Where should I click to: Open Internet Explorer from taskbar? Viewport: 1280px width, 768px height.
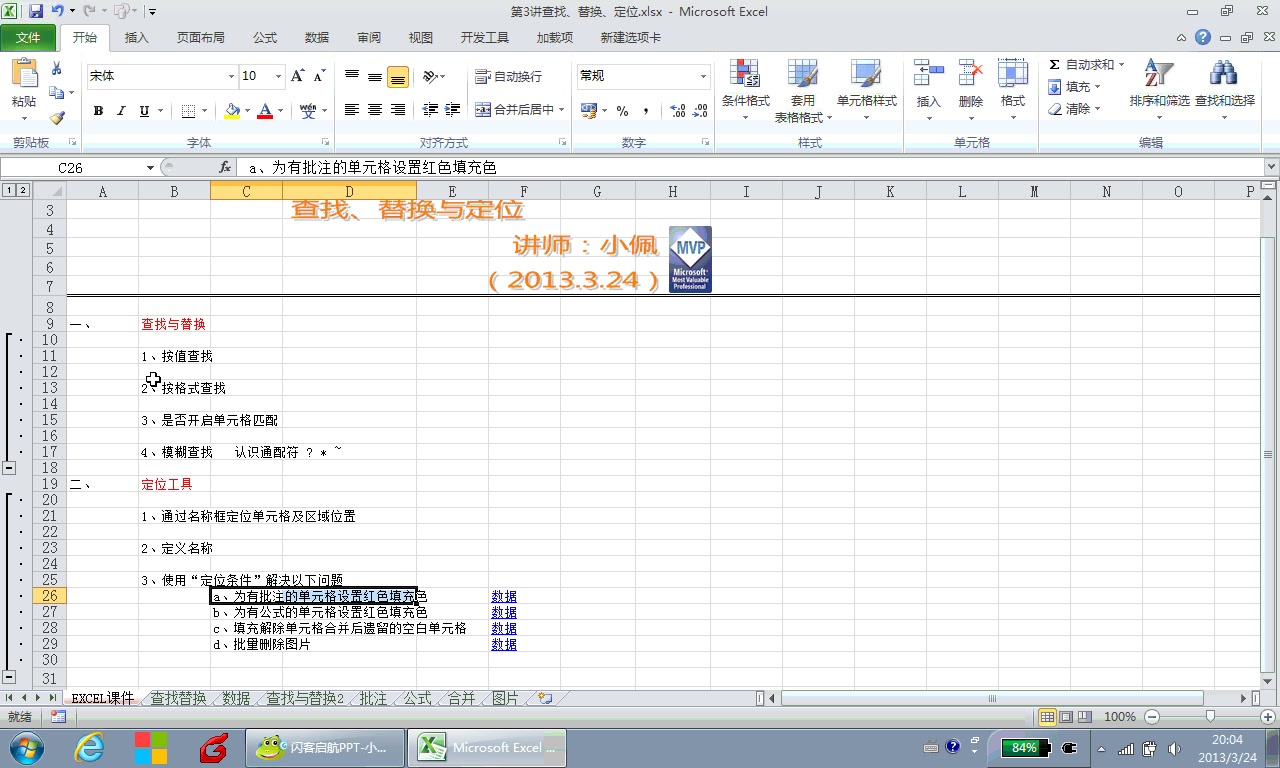click(89, 747)
